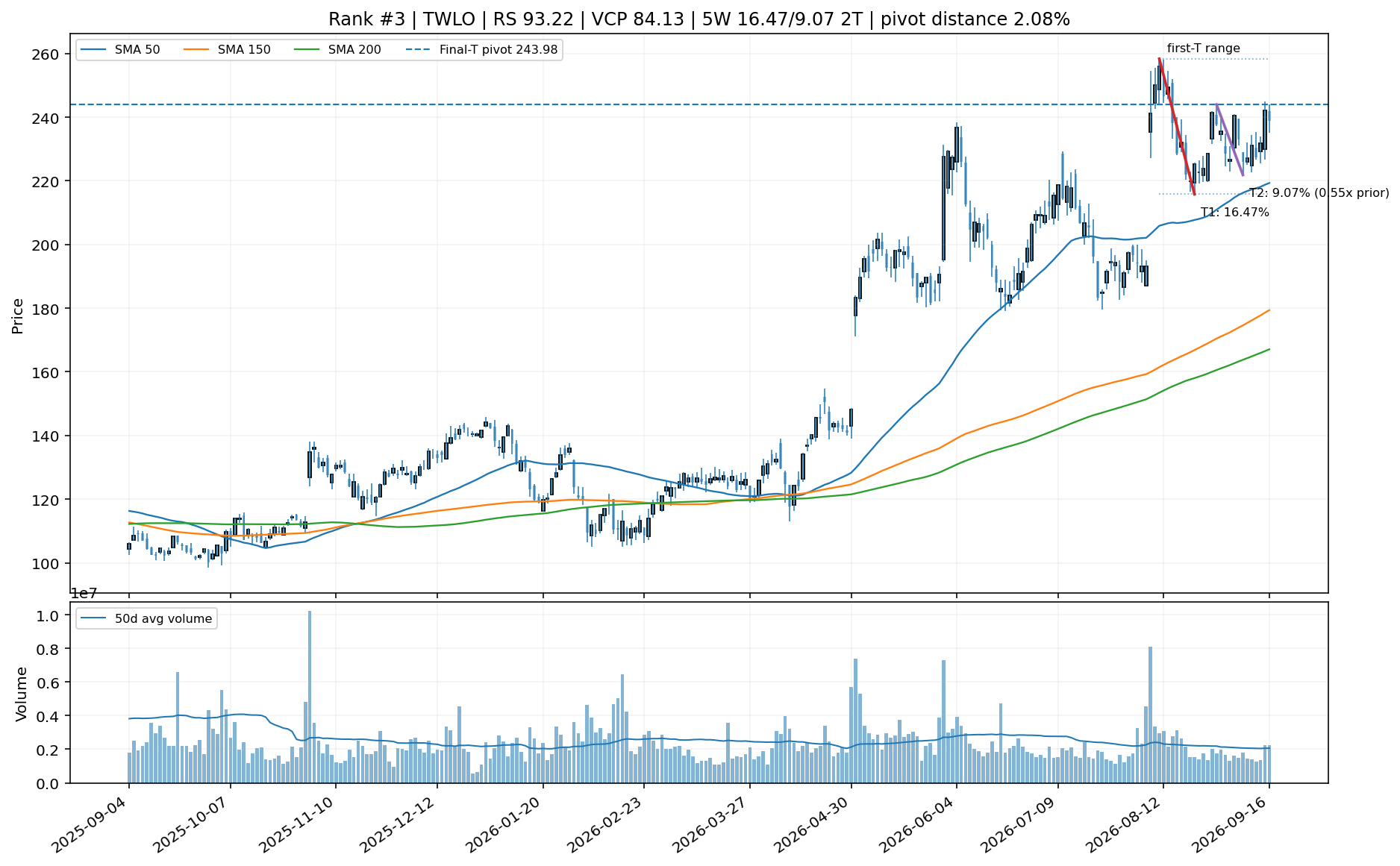Viewport: 1400px width, 866px height.
Task: Click the 160 price tick label
Action: point(46,372)
